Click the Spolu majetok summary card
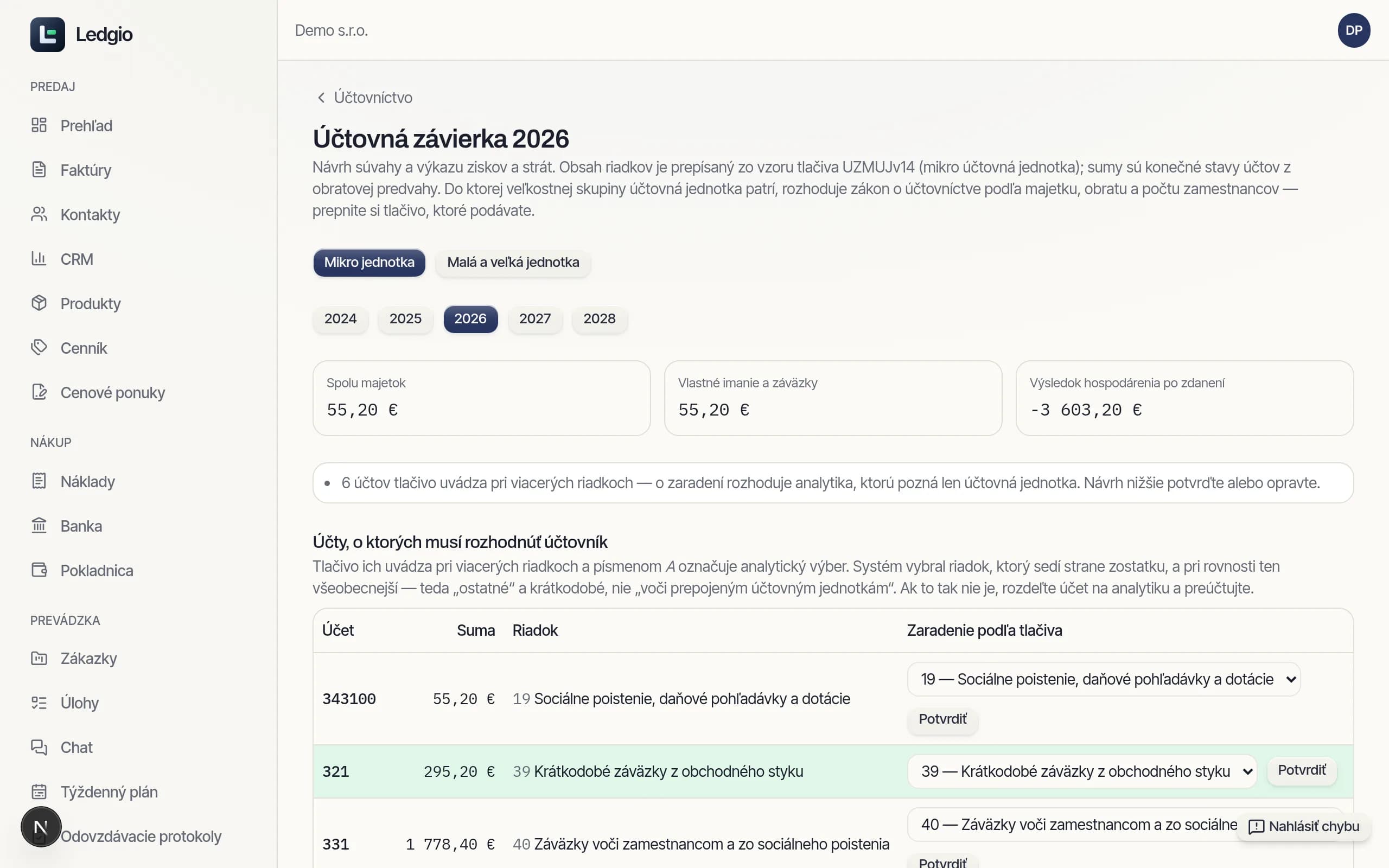The height and width of the screenshot is (868, 1389). pyautogui.click(x=482, y=398)
